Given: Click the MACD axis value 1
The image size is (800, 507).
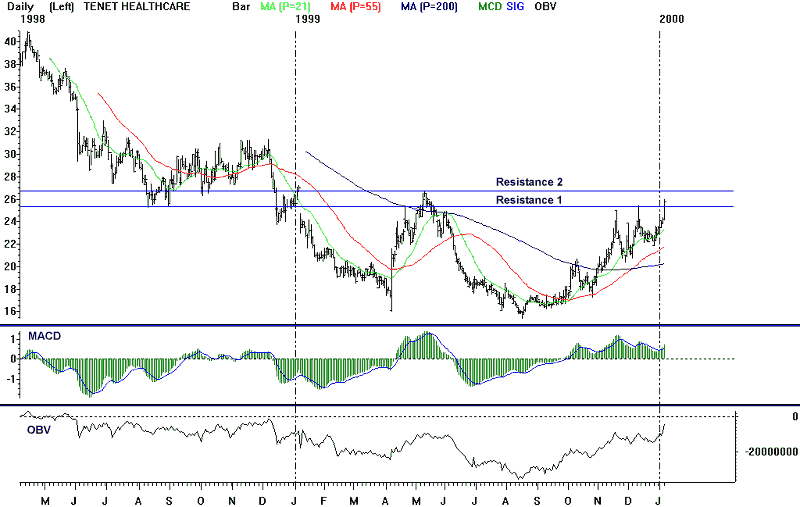Looking at the screenshot, I should [14, 339].
